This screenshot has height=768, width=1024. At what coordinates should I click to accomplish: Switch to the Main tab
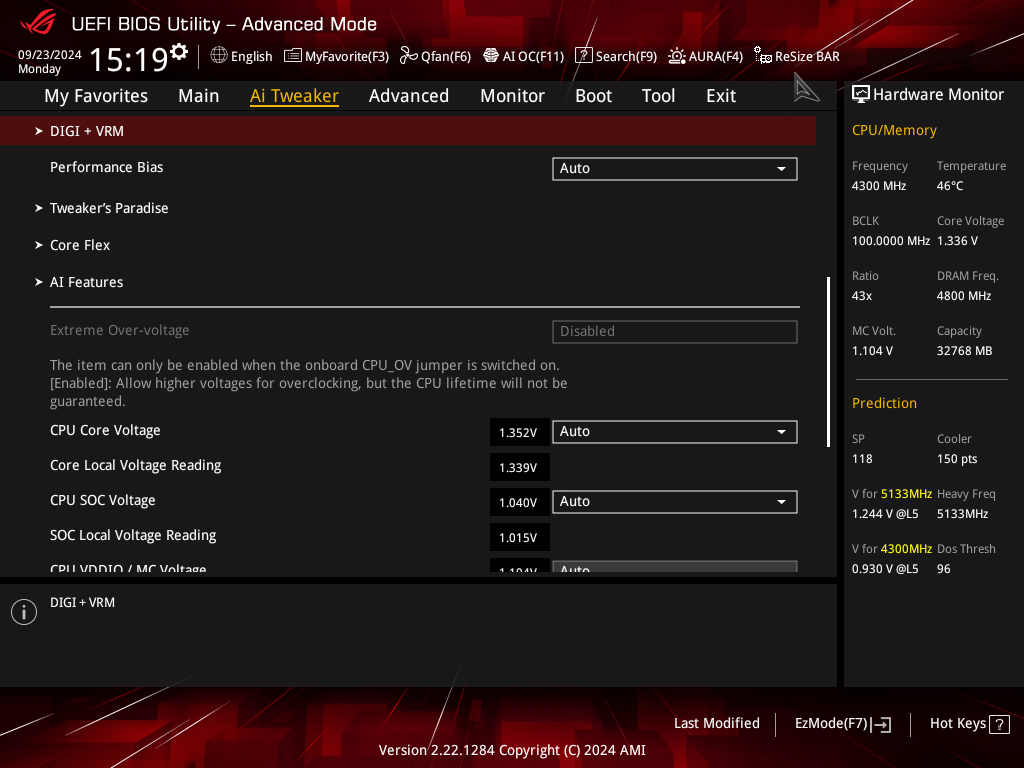pyautogui.click(x=199, y=96)
